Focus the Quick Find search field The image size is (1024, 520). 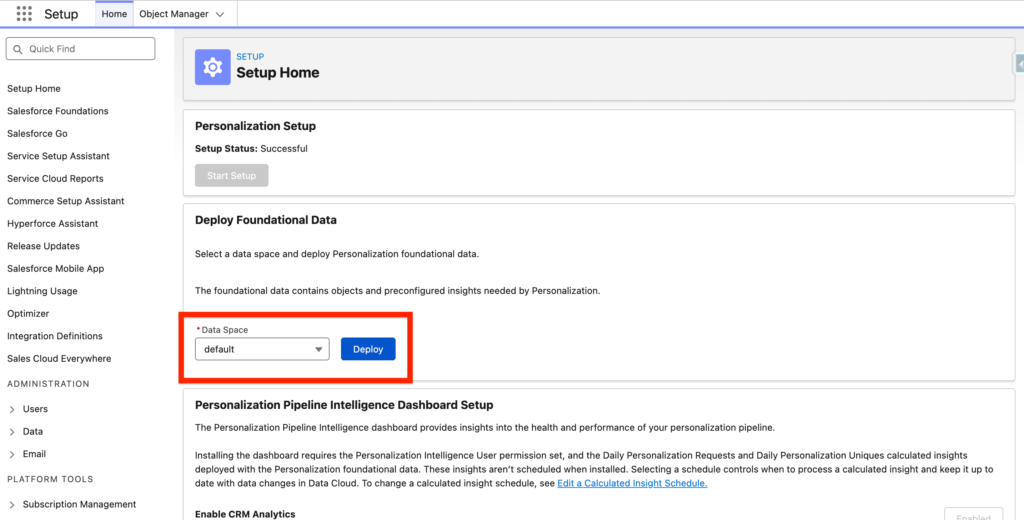pos(88,49)
